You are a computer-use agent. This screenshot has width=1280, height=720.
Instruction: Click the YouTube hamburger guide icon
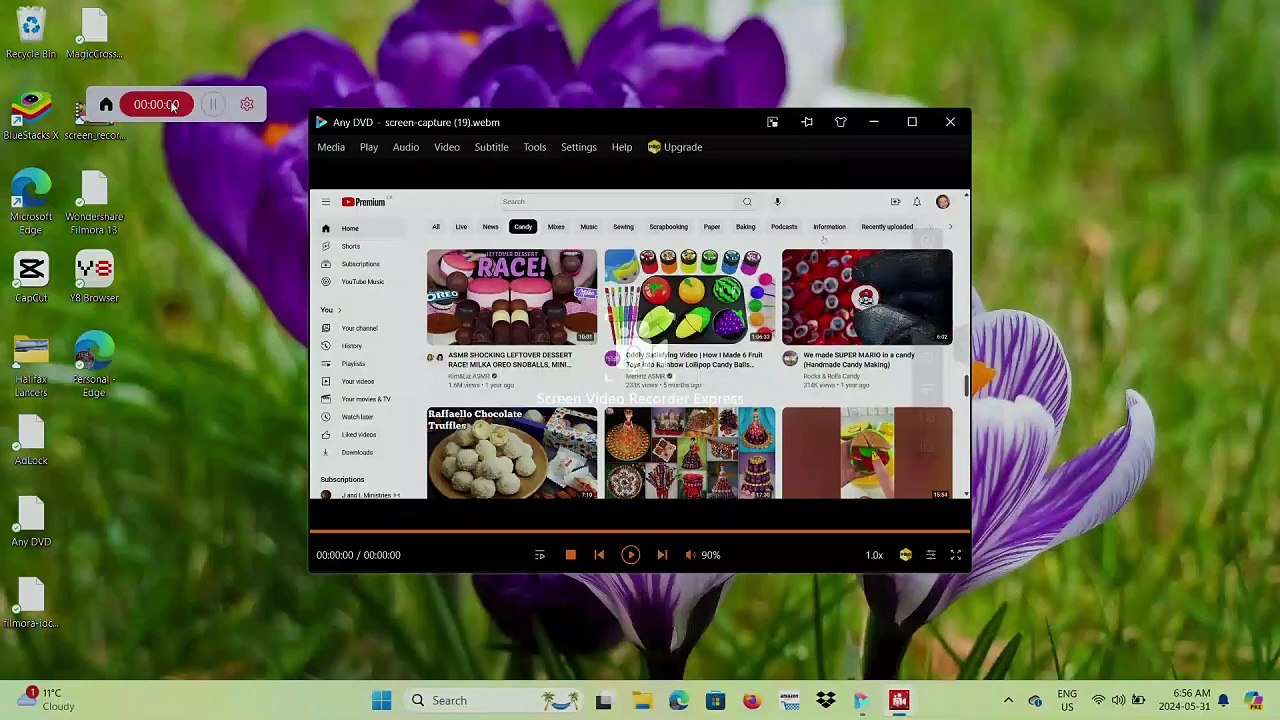(326, 202)
